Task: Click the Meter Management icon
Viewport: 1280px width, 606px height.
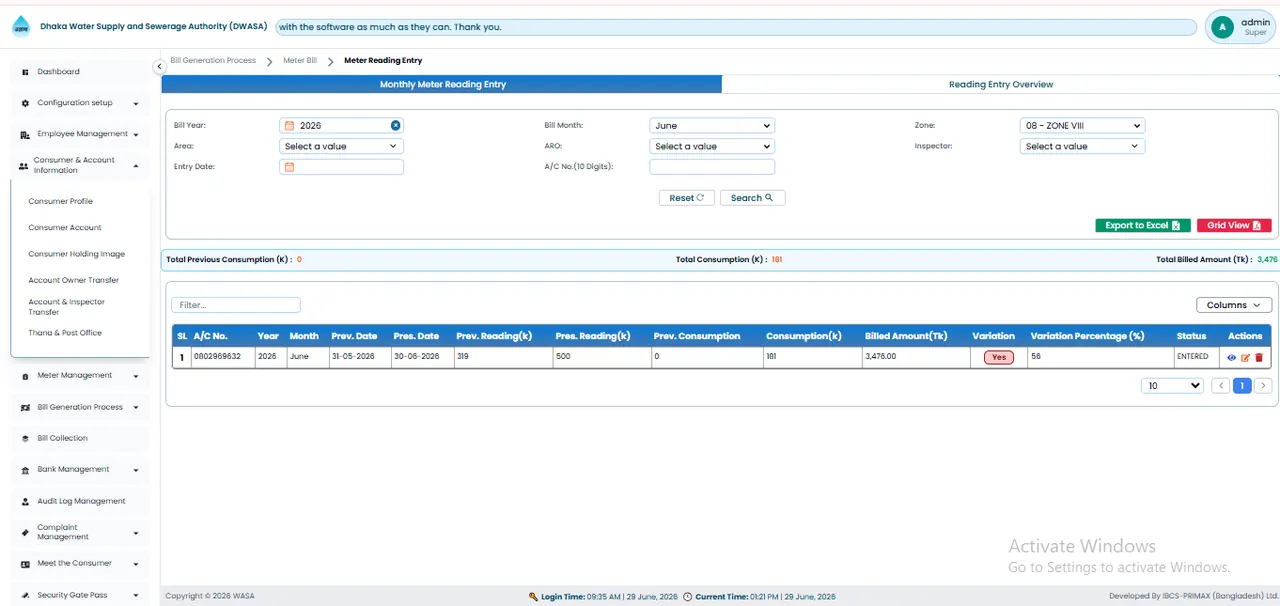Action: point(25,376)
